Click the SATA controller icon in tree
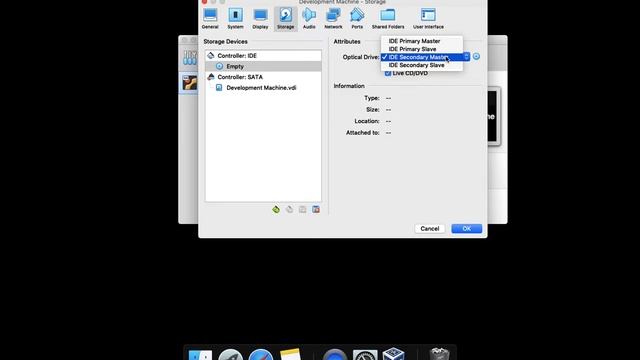The width and height of the screenshot is (640, 360). (211, 77)
